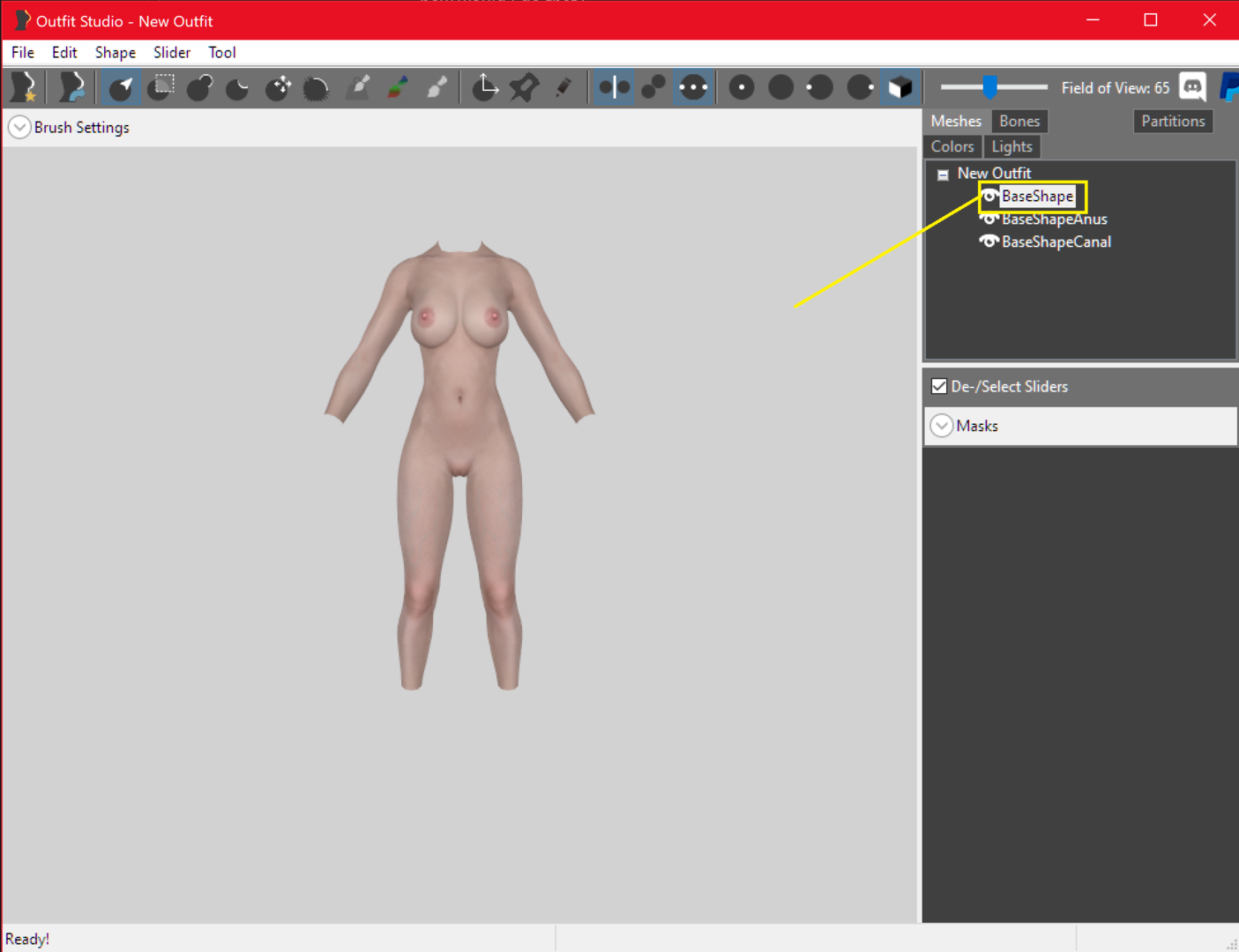Toggle Edit Connected Only mode
This screenshot has height=952, width=1239.
point(653,87)
